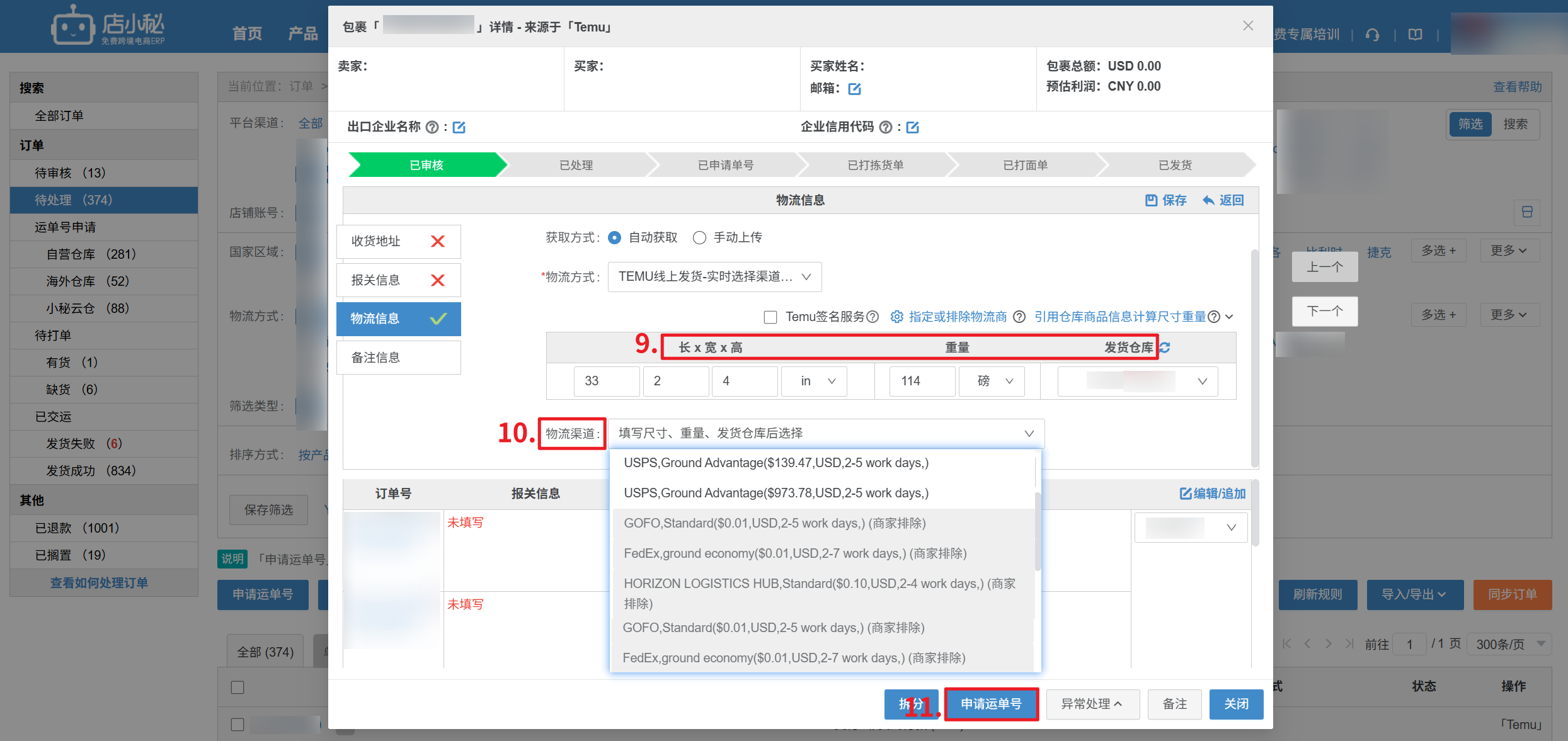Viewport: 1568px width, 741px height.
Task: Click the 返回 return arrow icon
Action: tap(1208, 200)
